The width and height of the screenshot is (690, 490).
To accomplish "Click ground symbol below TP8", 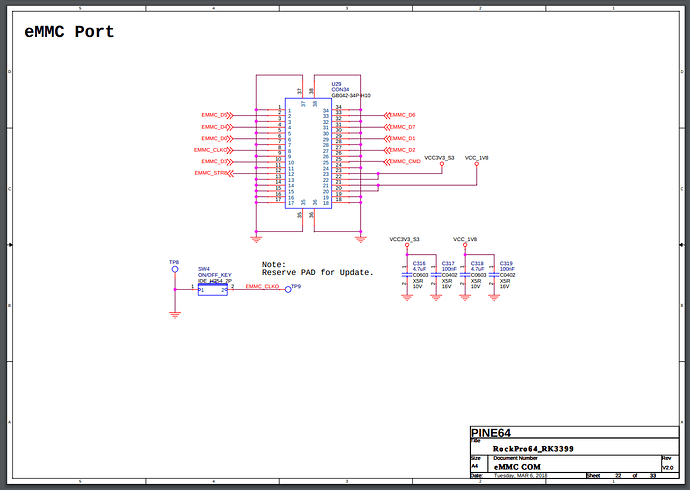I will point(175,314).
